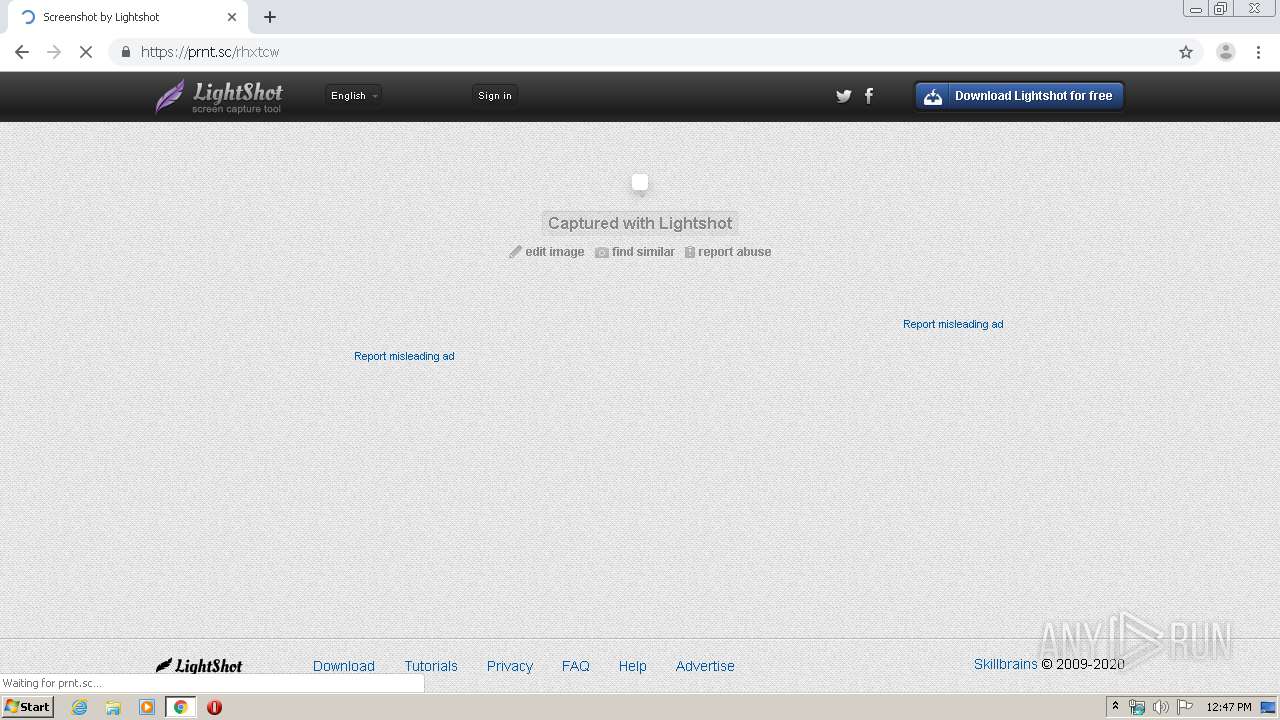
Task: Show hidden tray icons arrow
Action: click(1115, 707)
